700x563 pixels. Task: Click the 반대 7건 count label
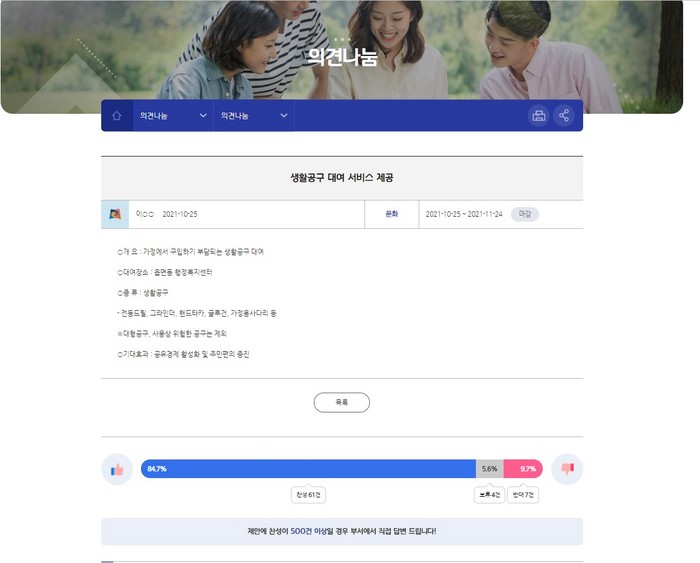point(523,495)
